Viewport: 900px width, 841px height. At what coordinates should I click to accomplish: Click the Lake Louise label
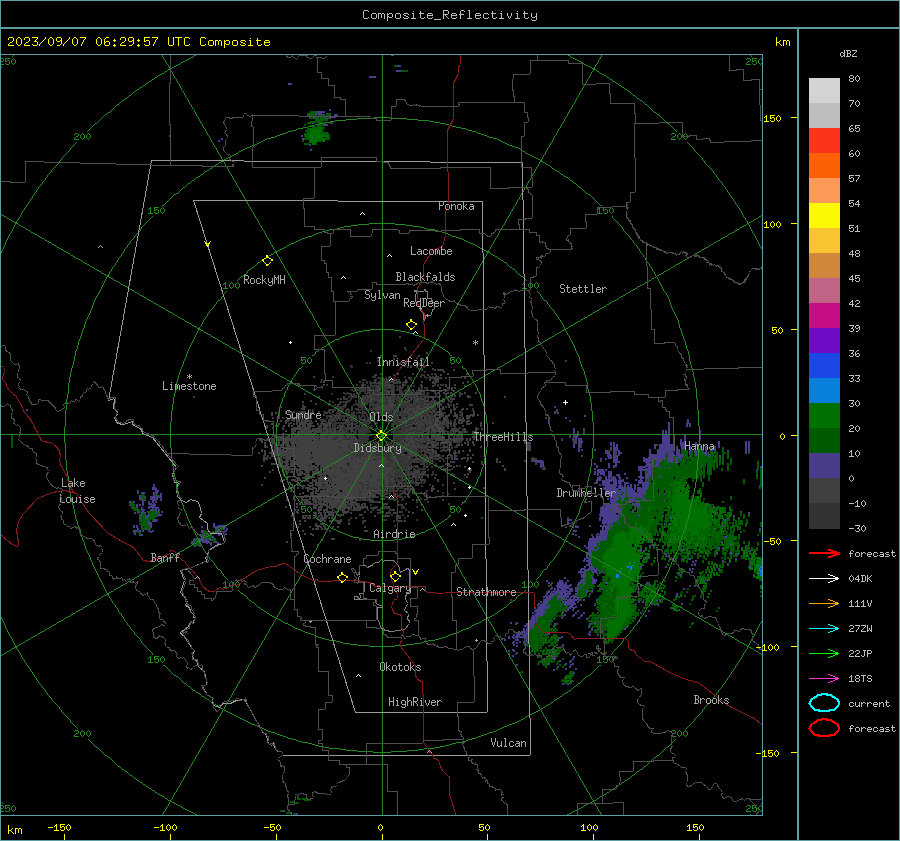click(77, 491)
